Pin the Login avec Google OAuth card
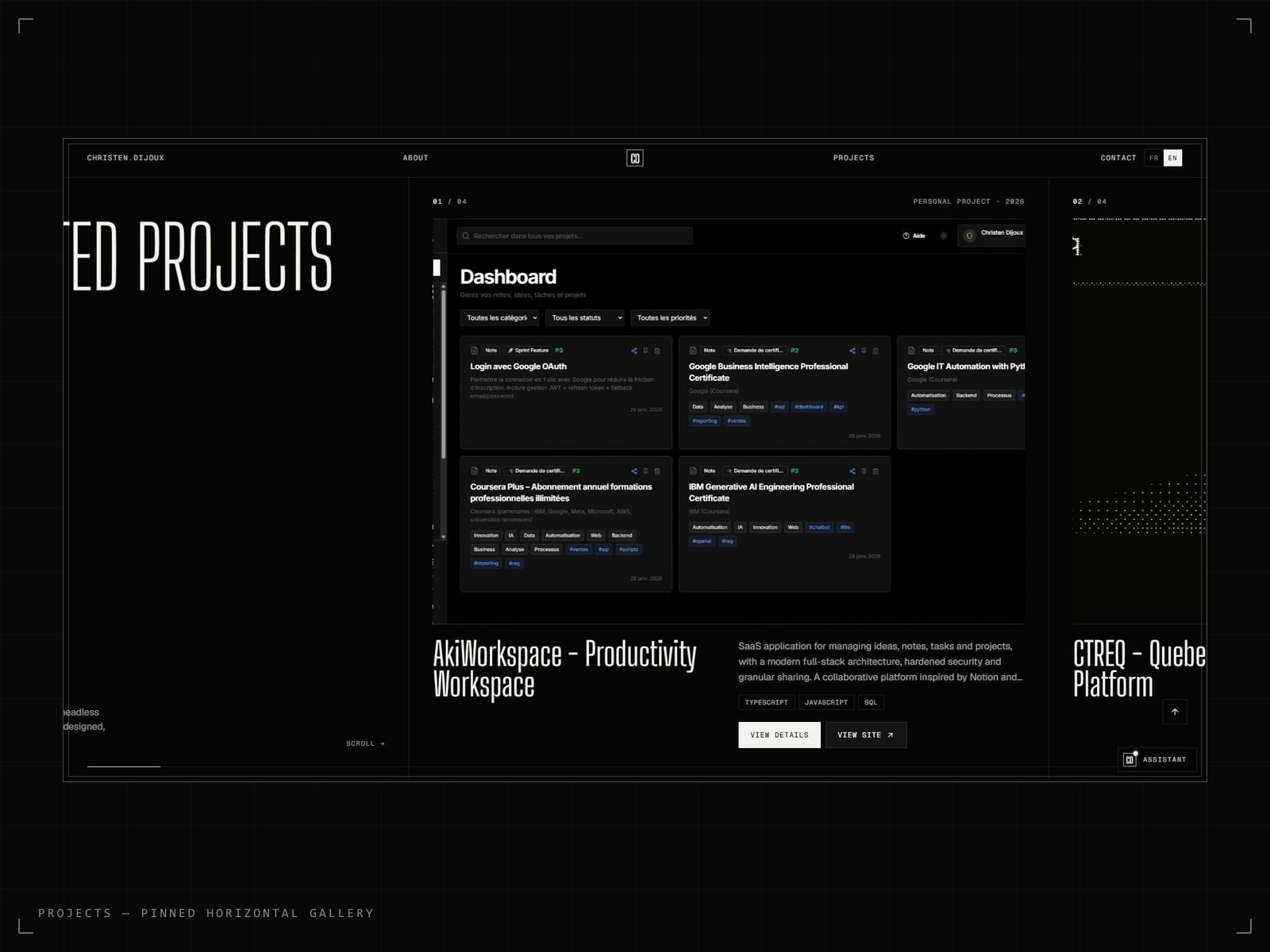This screenshot has height=952, width=1270. click(x=645, y=351)
